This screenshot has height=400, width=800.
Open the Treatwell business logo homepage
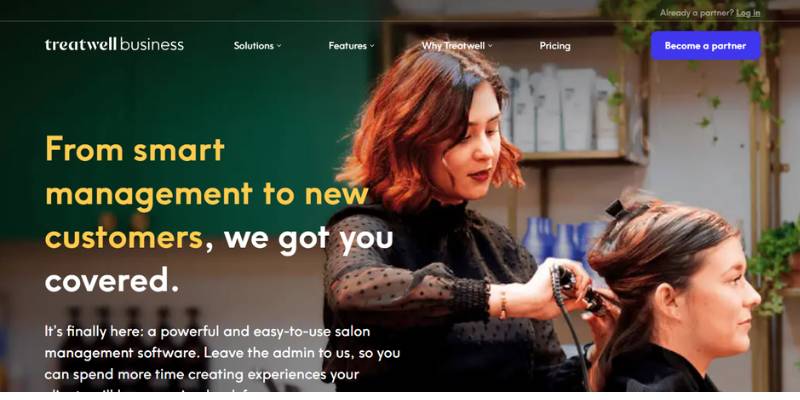tap(114, 45)
